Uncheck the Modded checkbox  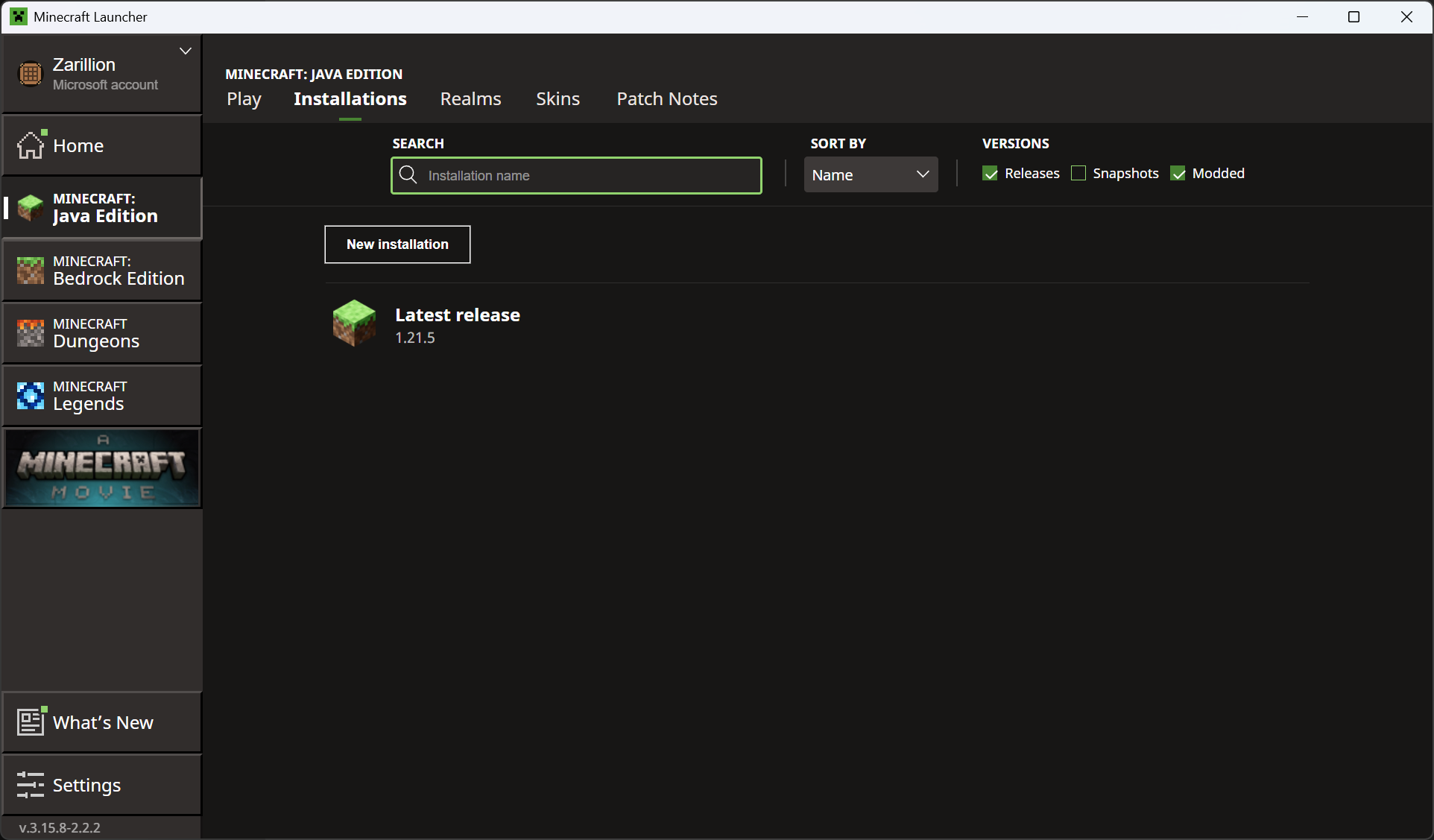click(x=1178, y=174)
